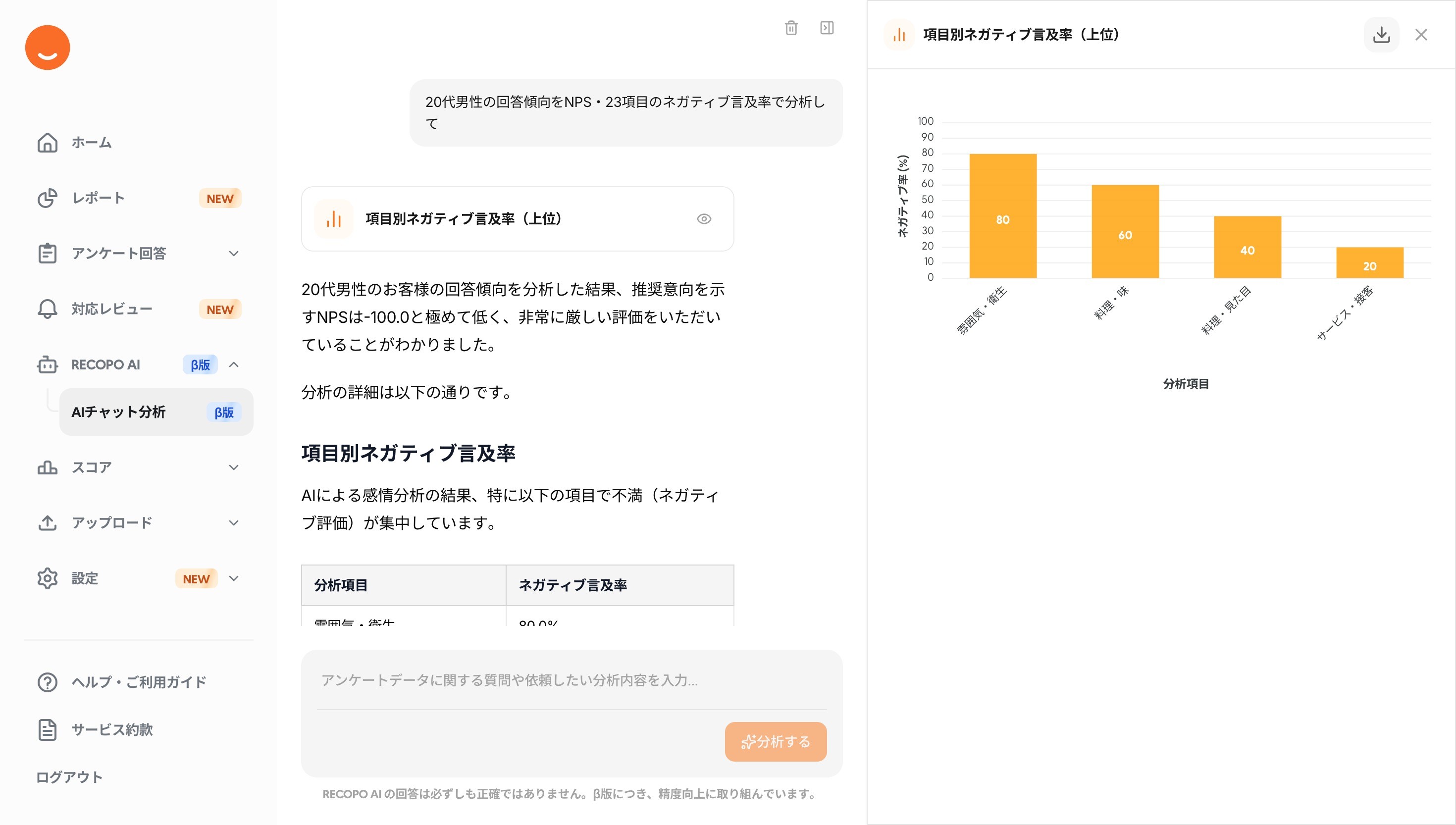Click the ログアウト link
This screenshot has width=1456, height=825.
pos(70,777)
